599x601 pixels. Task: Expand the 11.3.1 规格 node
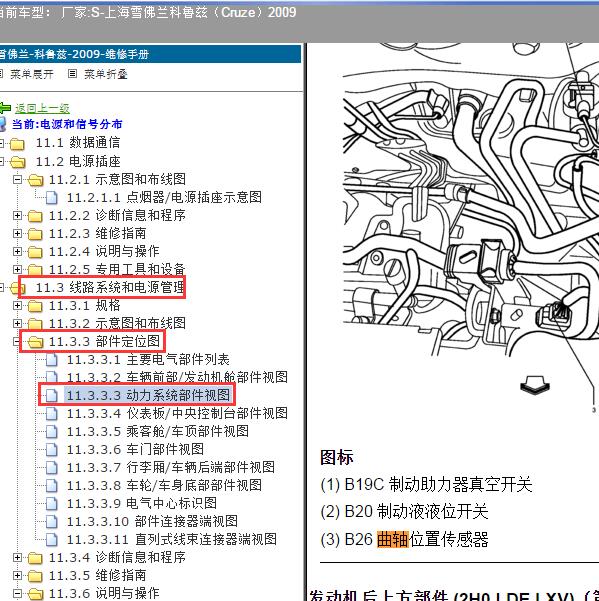[x=17, y=305]
